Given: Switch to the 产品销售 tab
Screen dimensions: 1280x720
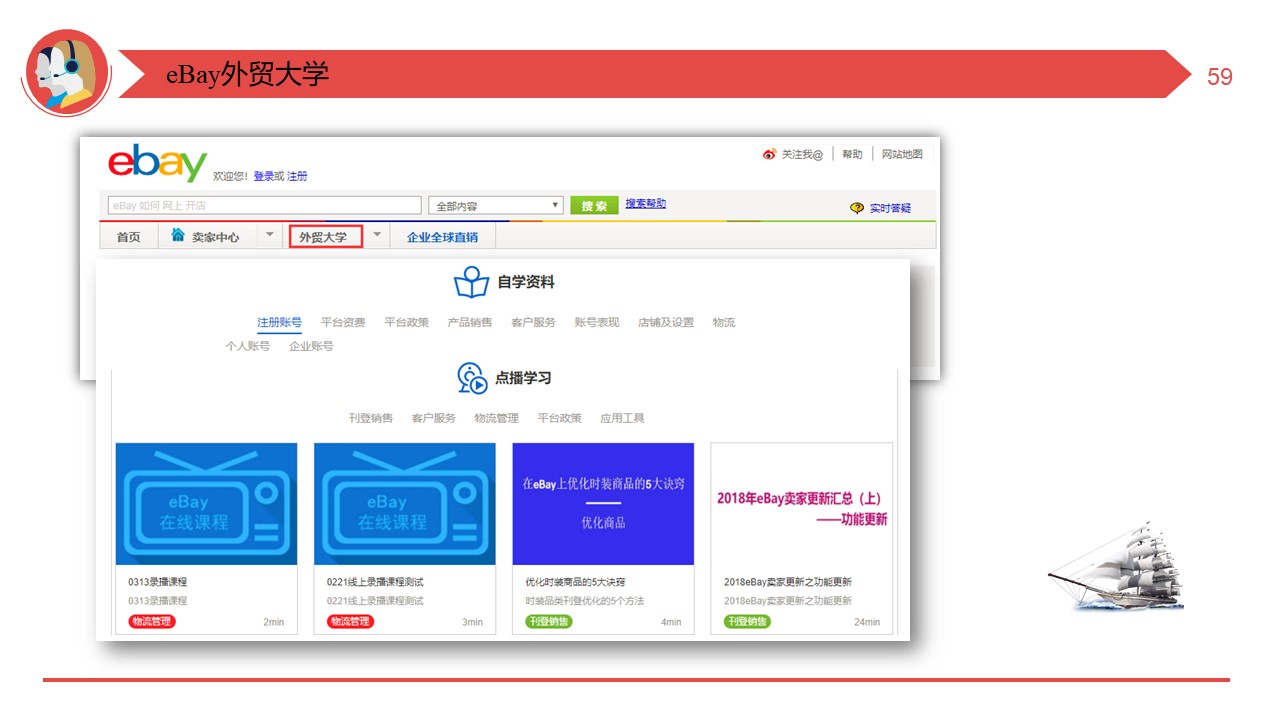Looking at the screenshot, I should tap(470, 322).
